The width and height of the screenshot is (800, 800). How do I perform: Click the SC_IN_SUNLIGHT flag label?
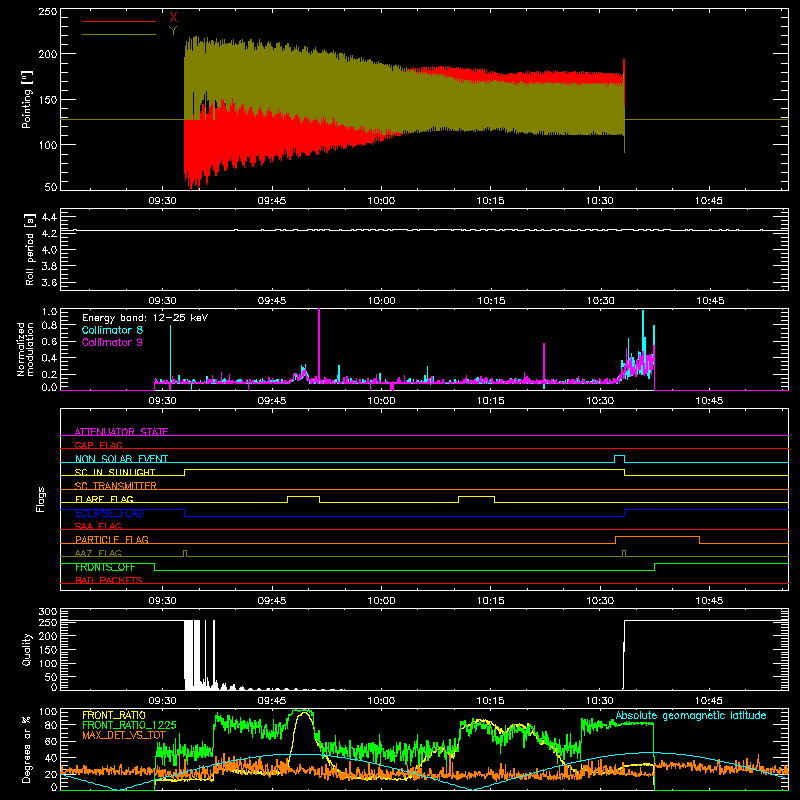[115, 472]
